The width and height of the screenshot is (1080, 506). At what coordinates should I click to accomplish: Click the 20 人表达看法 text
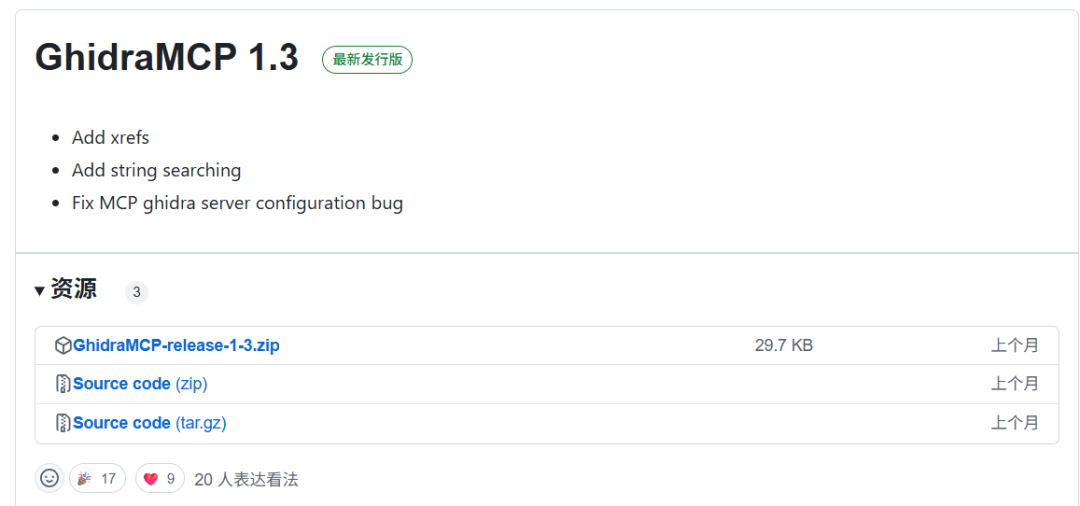(247, 480)
